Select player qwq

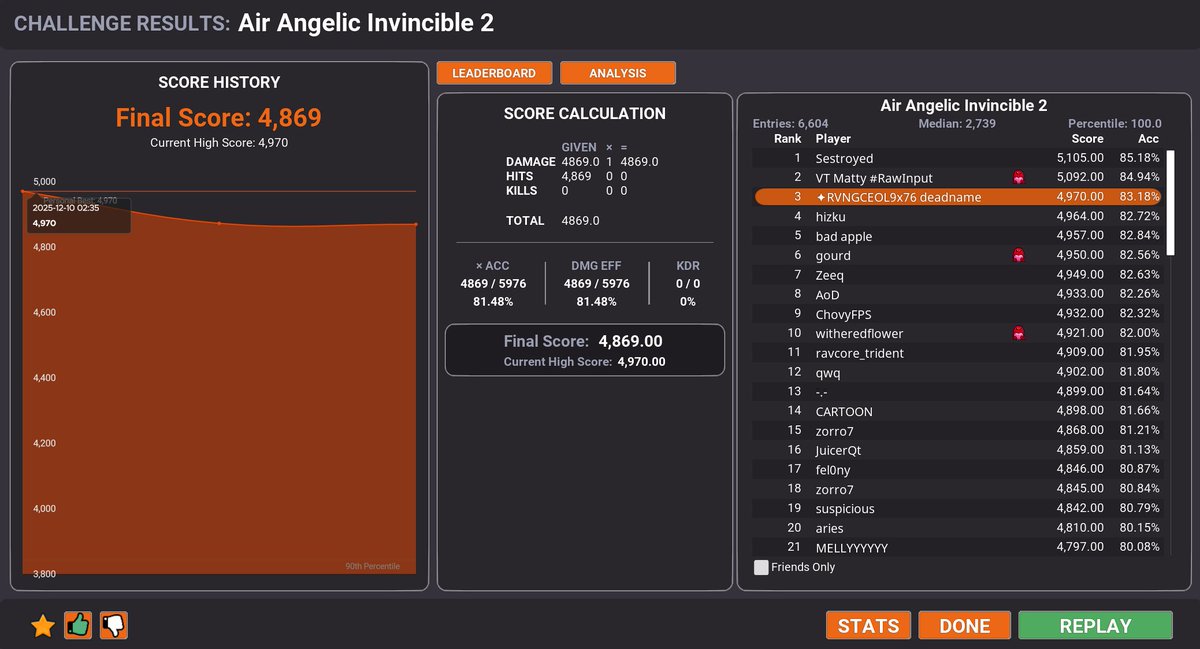click(959, 372)
